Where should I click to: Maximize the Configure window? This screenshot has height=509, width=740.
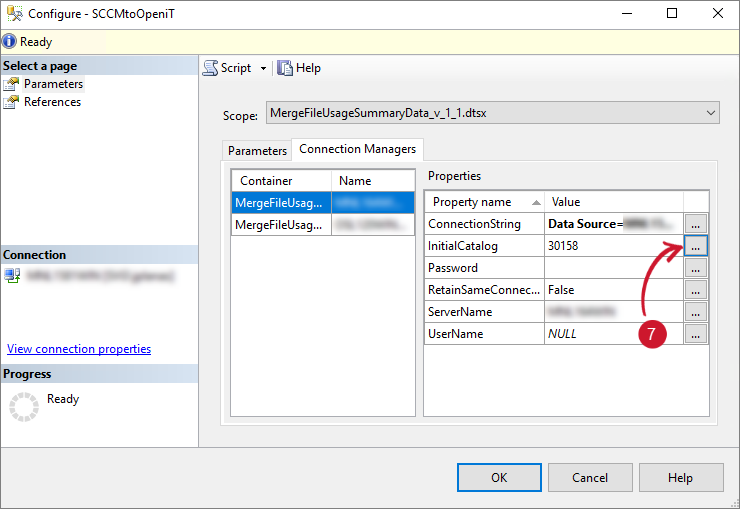(x=672, y=13)
